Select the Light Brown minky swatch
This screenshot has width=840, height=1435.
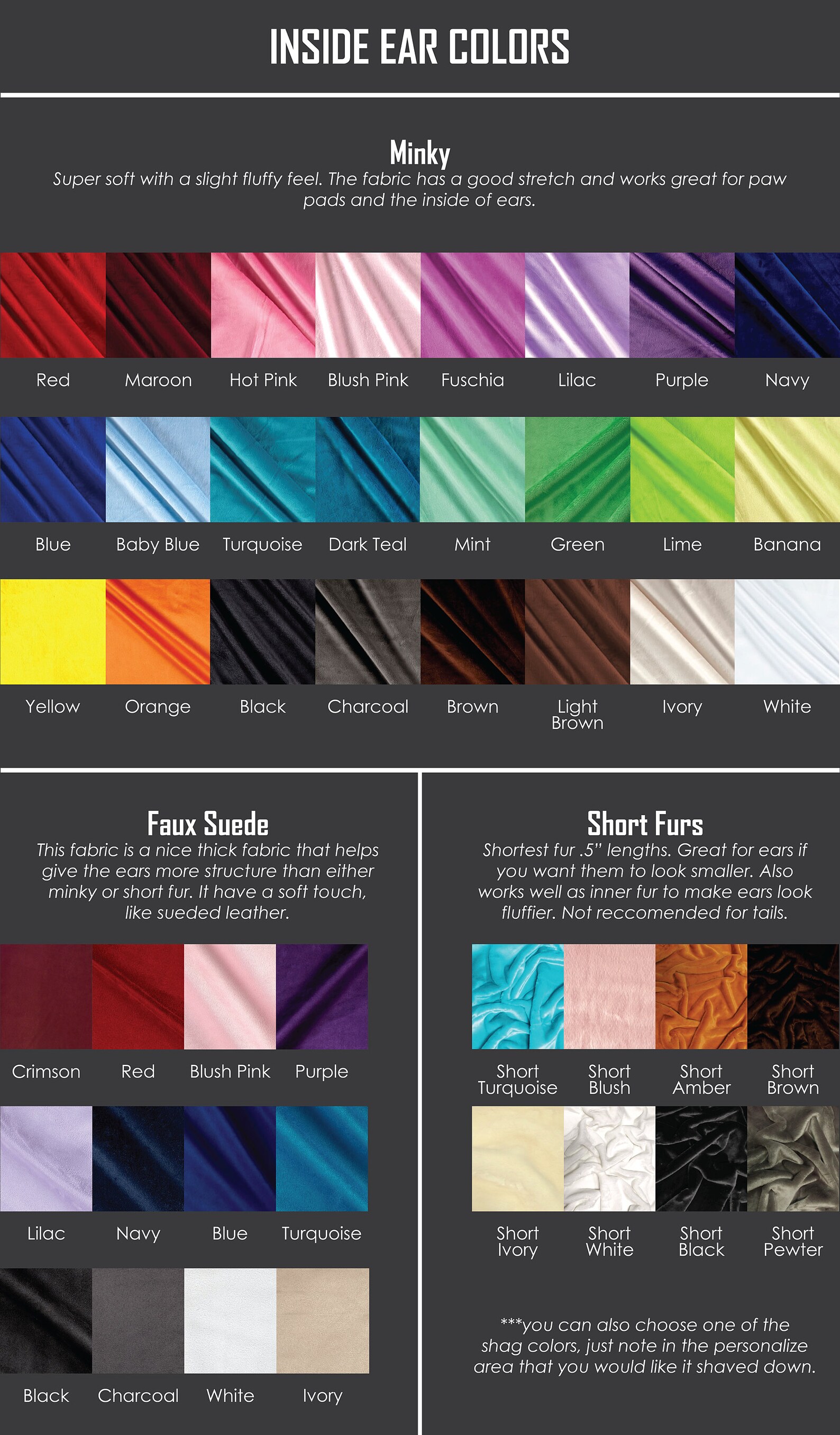click(x=578, y=632)
